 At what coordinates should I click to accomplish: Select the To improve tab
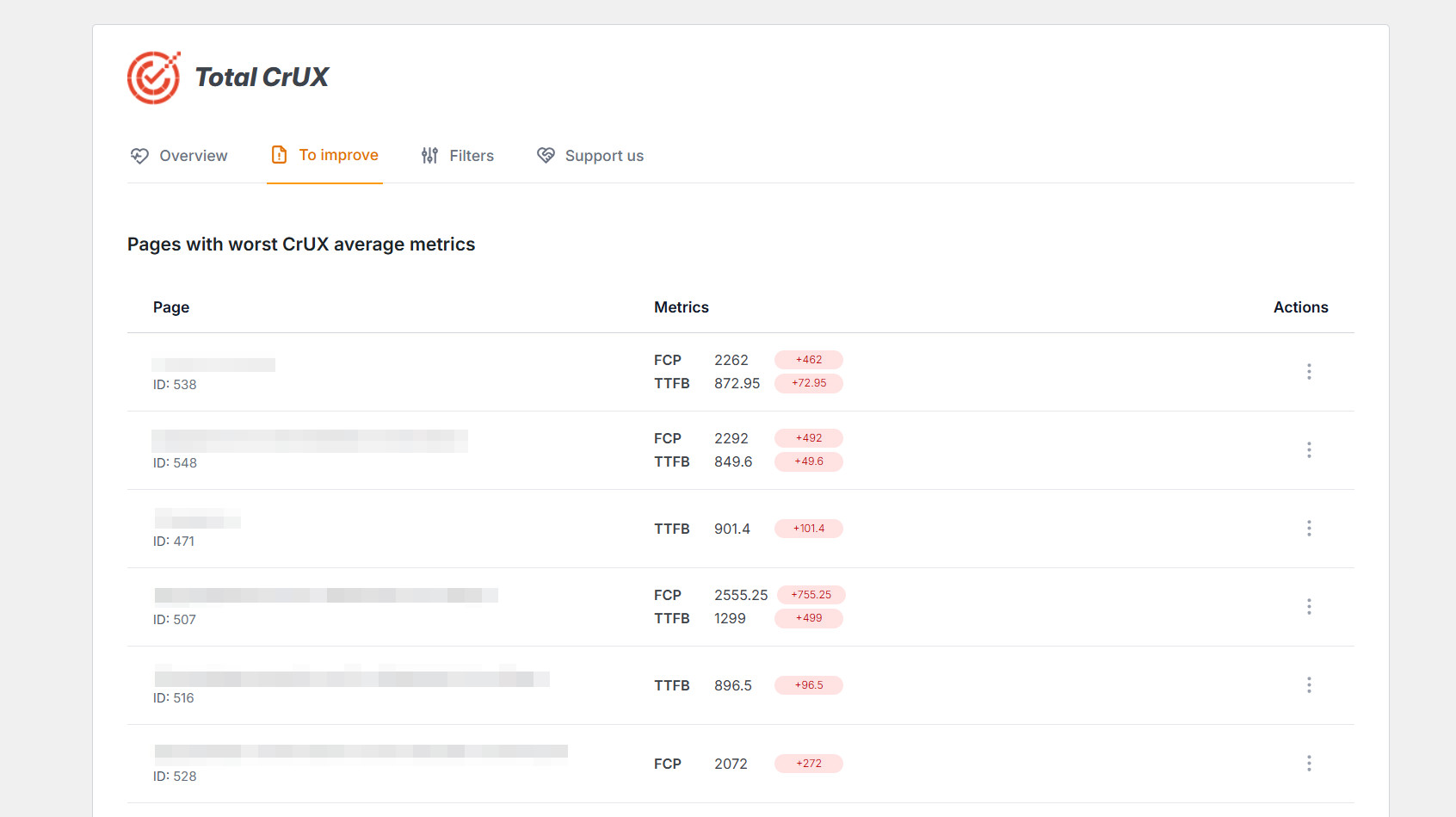[338, 155]
